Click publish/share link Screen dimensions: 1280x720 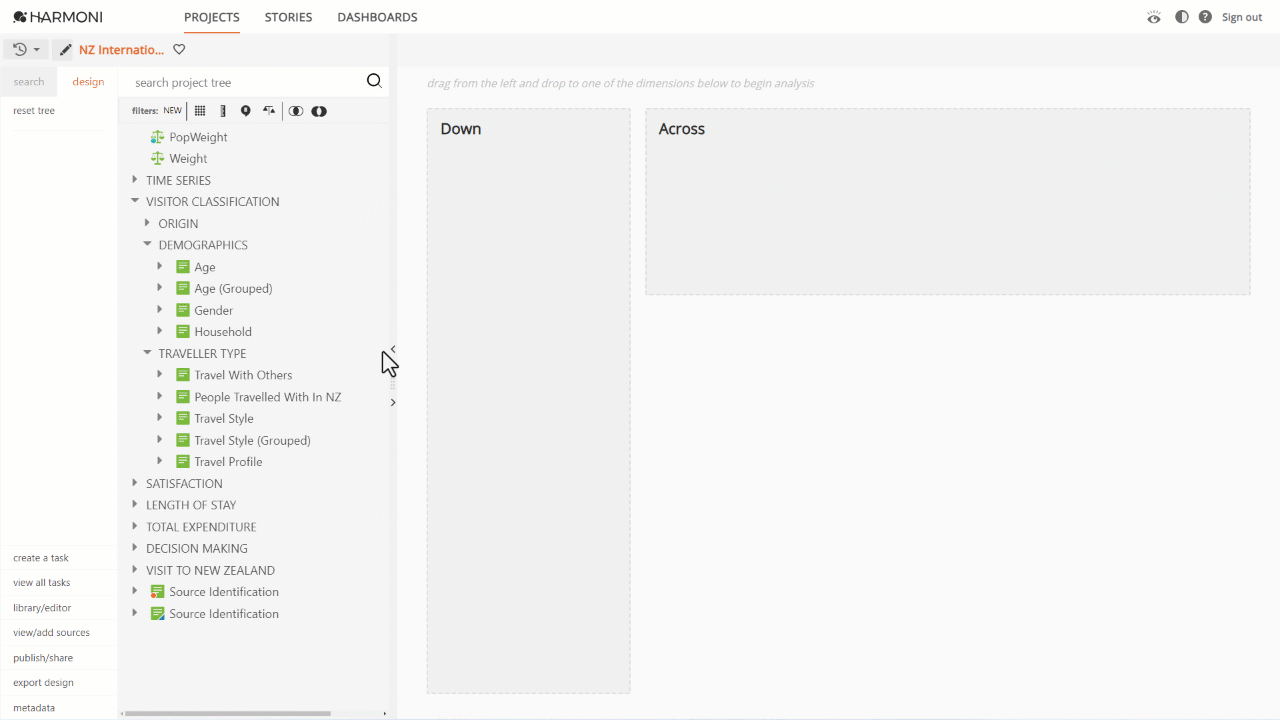point(43,658)
